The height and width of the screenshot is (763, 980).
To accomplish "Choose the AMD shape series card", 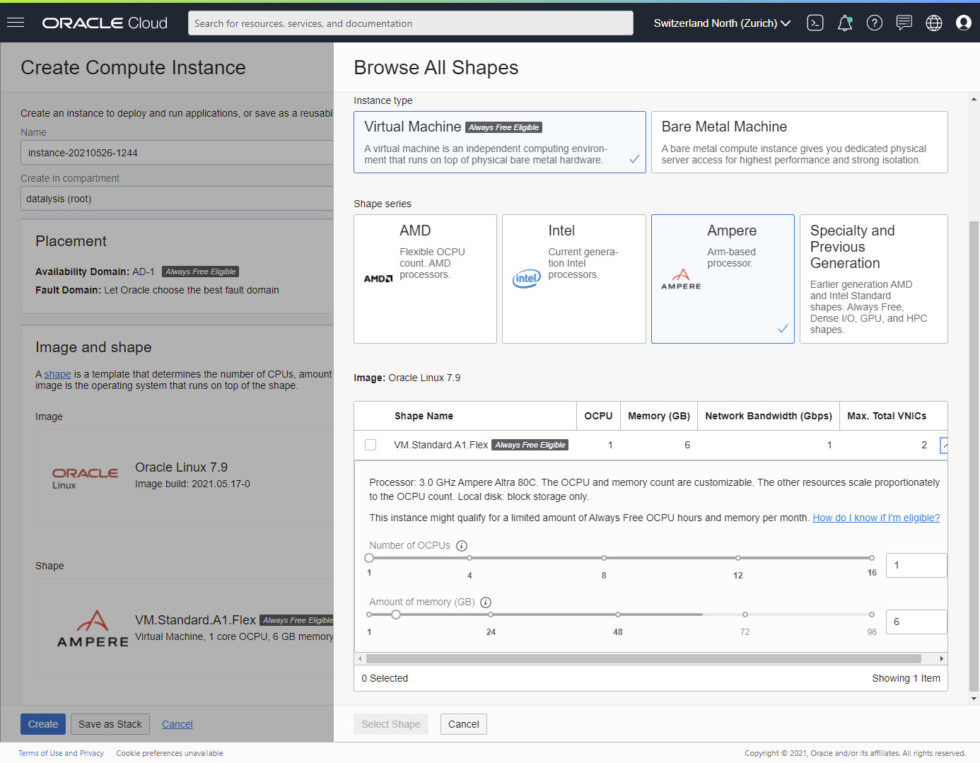I will pos(425,278).
